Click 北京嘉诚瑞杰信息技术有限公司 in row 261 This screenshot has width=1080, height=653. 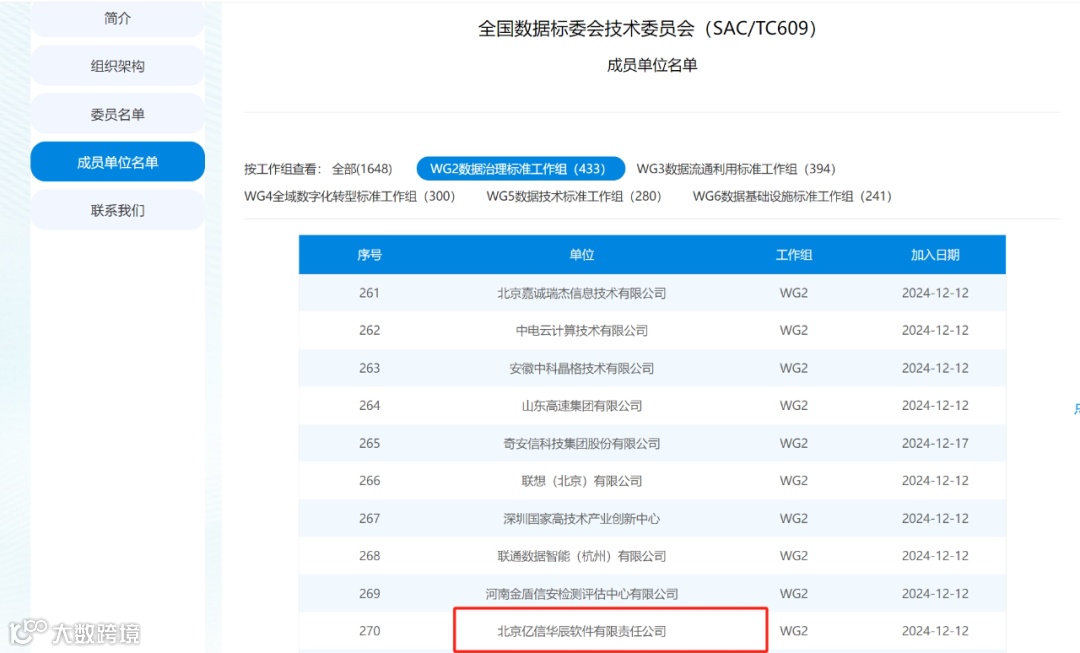point(581,293)
